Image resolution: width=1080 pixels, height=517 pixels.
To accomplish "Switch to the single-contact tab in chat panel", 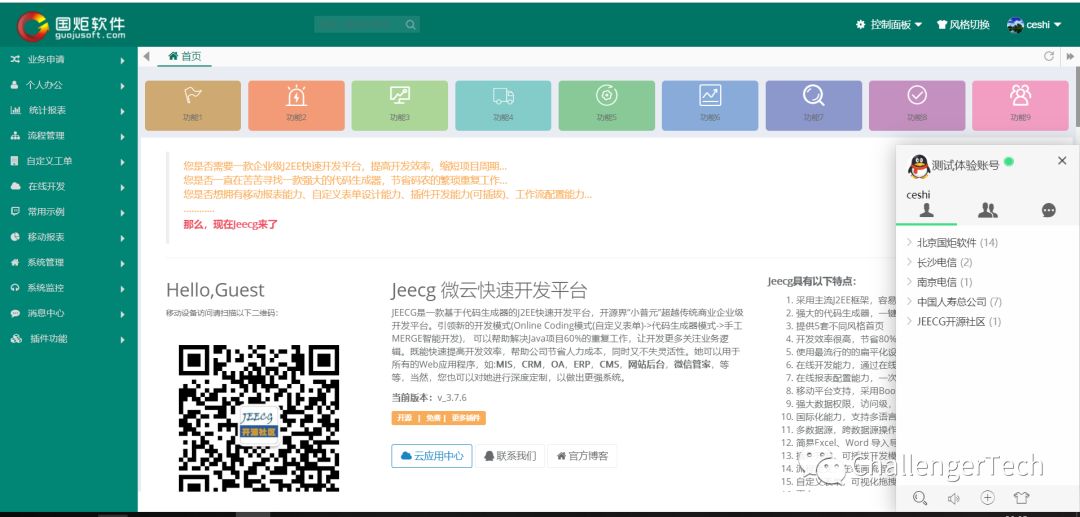I will click(x=926, y=211).
